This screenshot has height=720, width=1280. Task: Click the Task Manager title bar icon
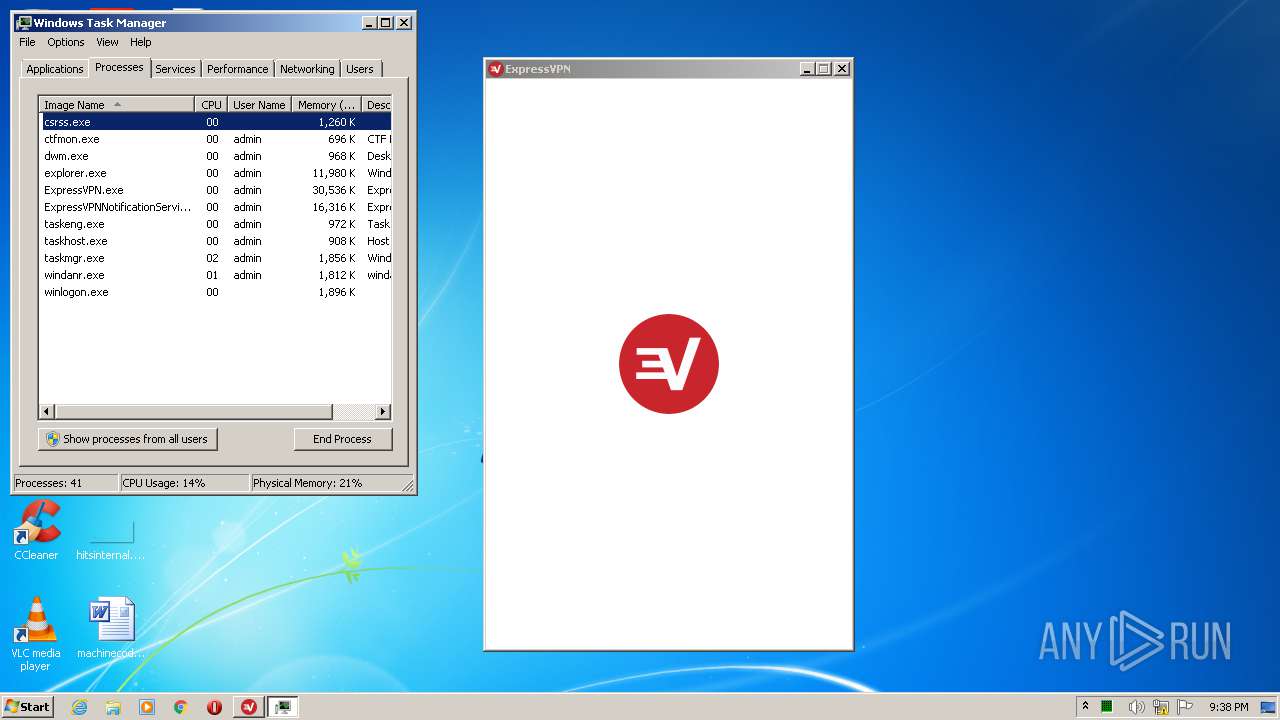[24, 22]
